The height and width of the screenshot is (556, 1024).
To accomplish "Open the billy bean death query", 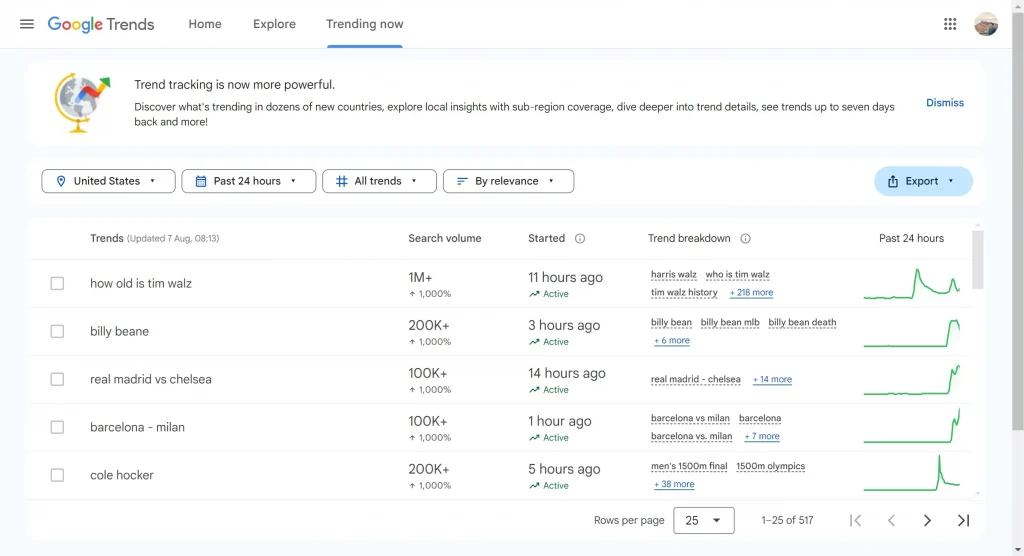I will 803,323.
